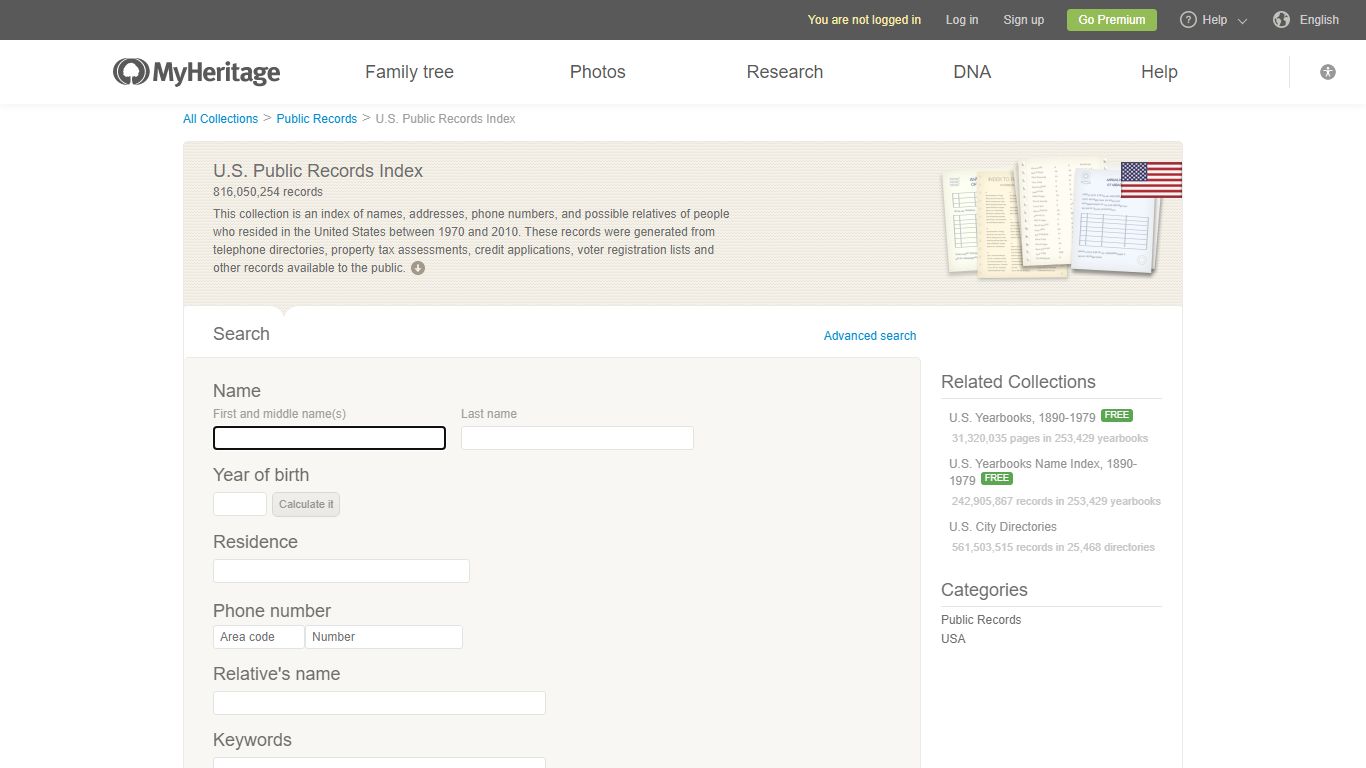Click the Calculate it button
This screenshot has height=768, width=1366.
[x=306, y=504]
